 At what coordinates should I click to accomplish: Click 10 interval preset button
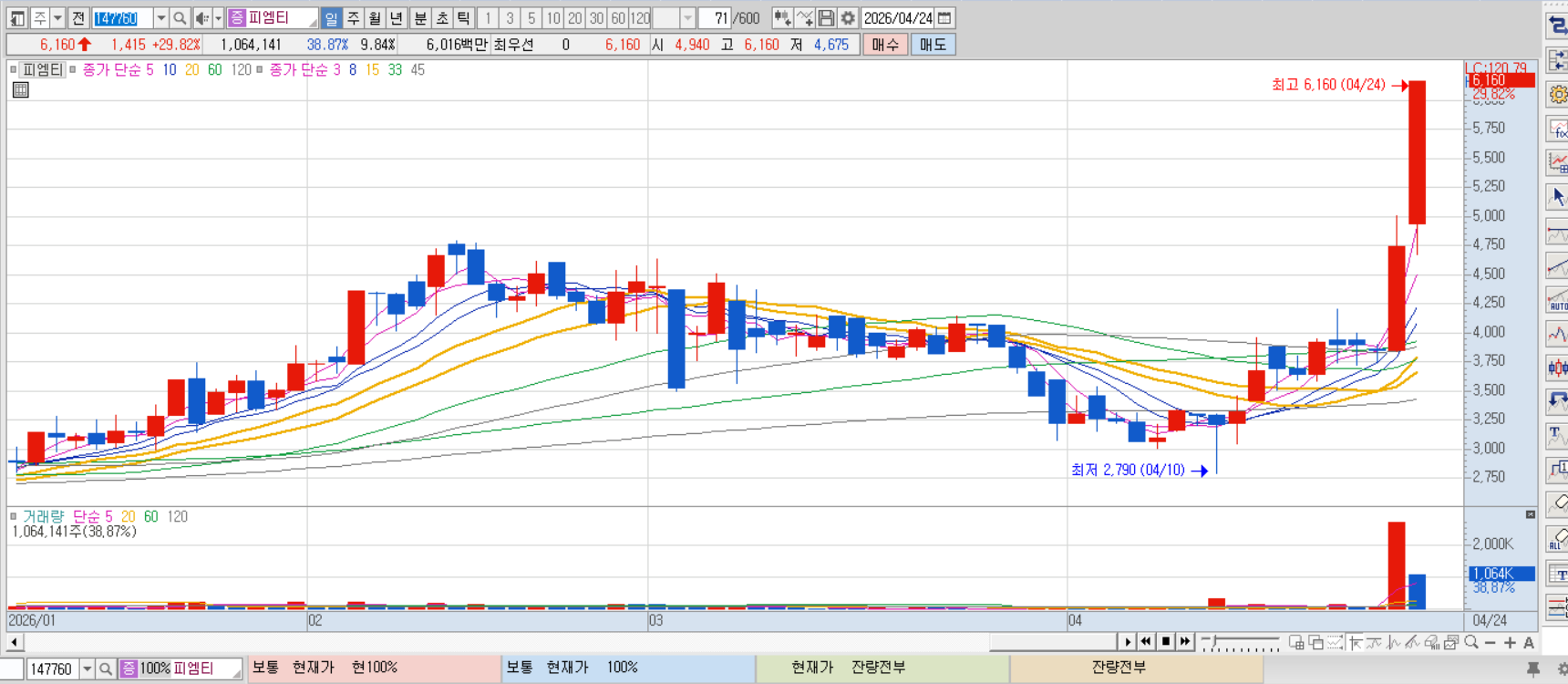[x=552, y=18]
